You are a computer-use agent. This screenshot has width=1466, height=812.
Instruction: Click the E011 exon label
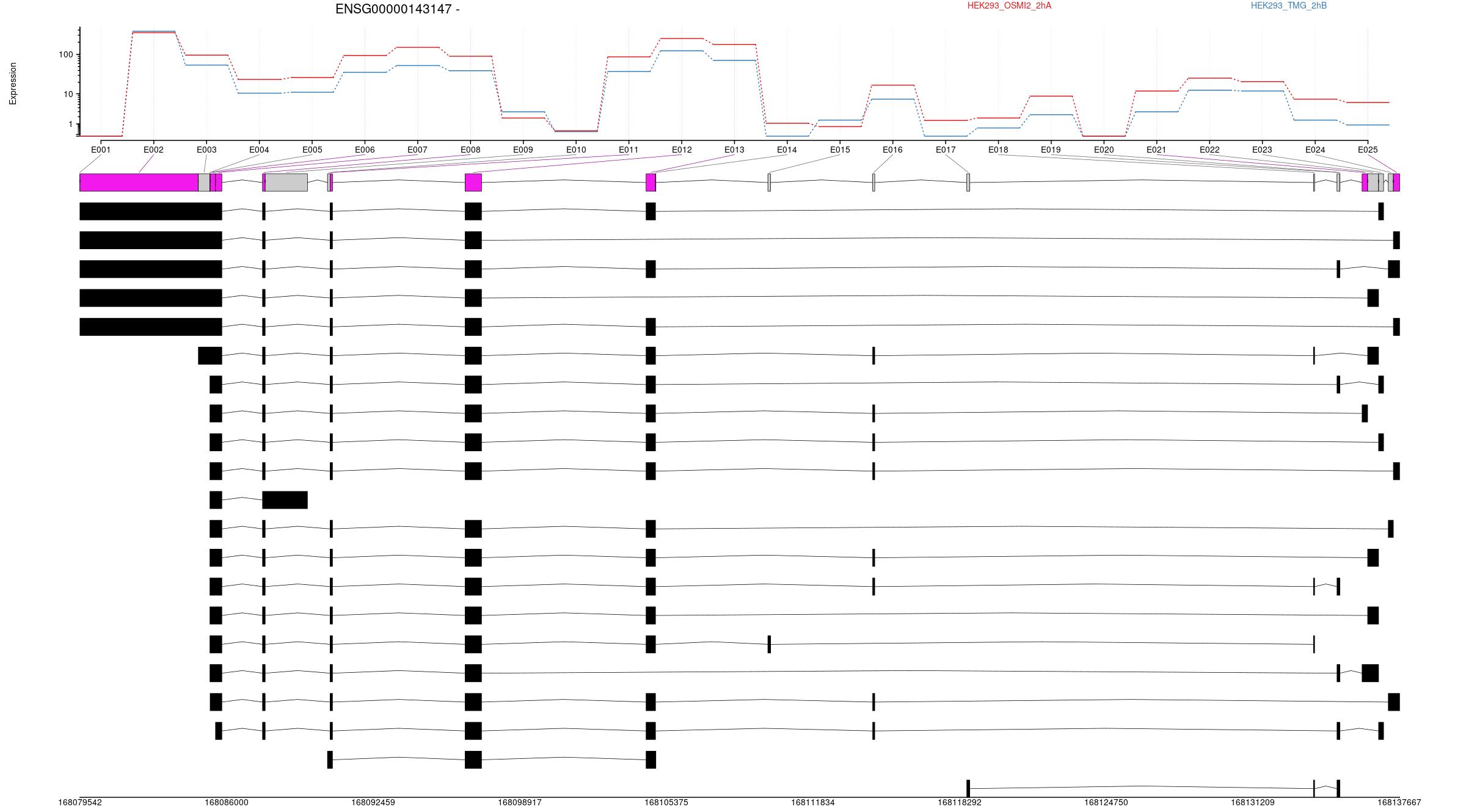point(629,150)
